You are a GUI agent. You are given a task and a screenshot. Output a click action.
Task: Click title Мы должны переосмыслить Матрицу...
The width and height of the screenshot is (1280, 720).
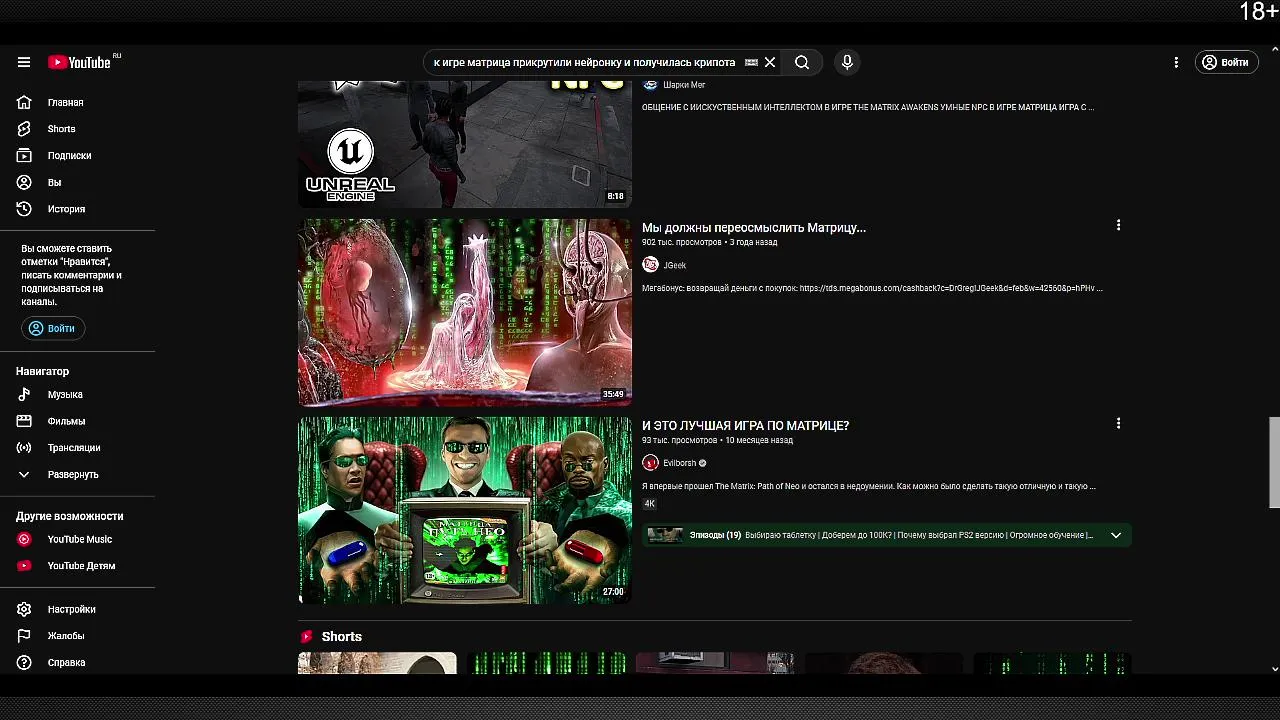pos(754,228)
